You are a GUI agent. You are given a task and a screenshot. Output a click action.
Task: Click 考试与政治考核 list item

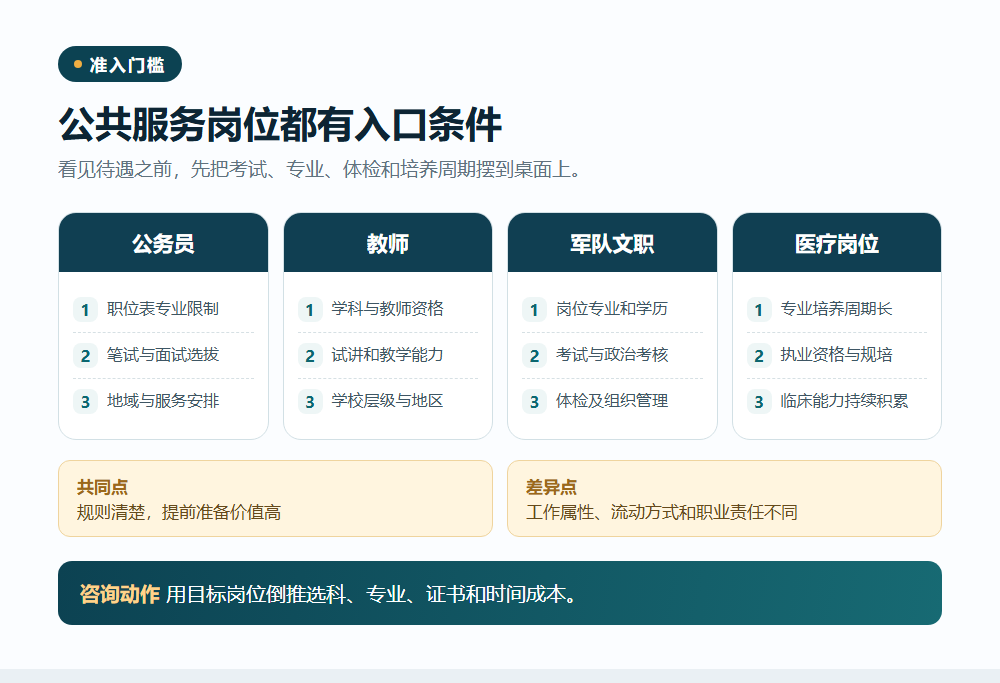[612, 355]
